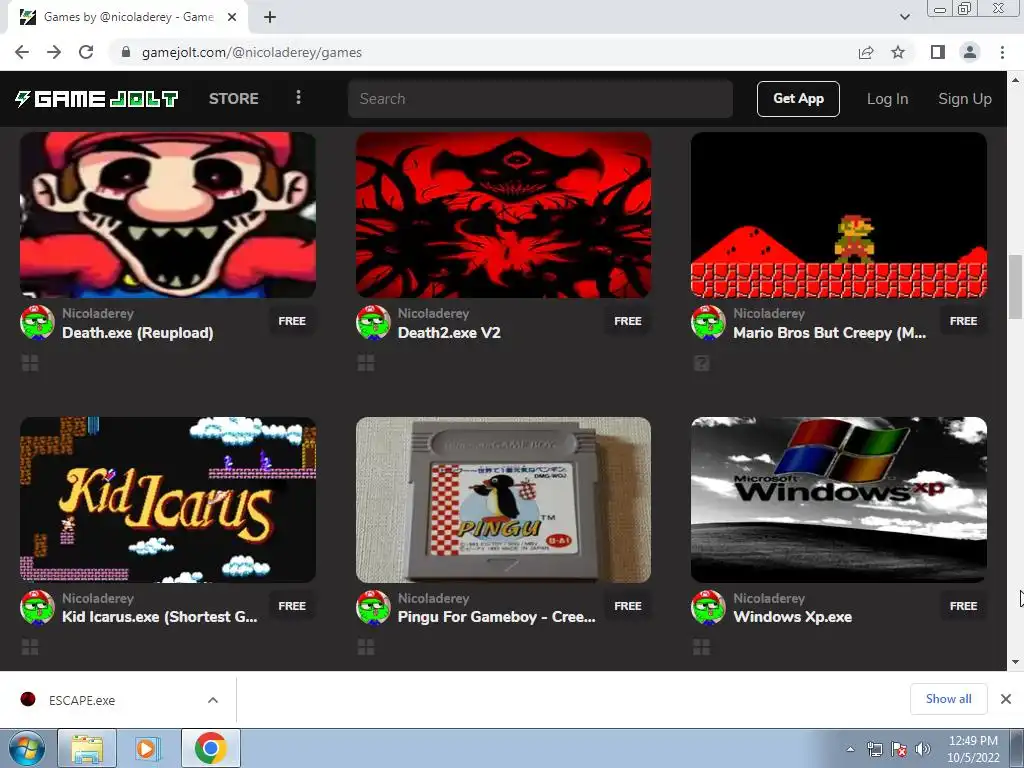Open a new browser tab
Screen dimensions: 1024x768
[x=270, y=18]
